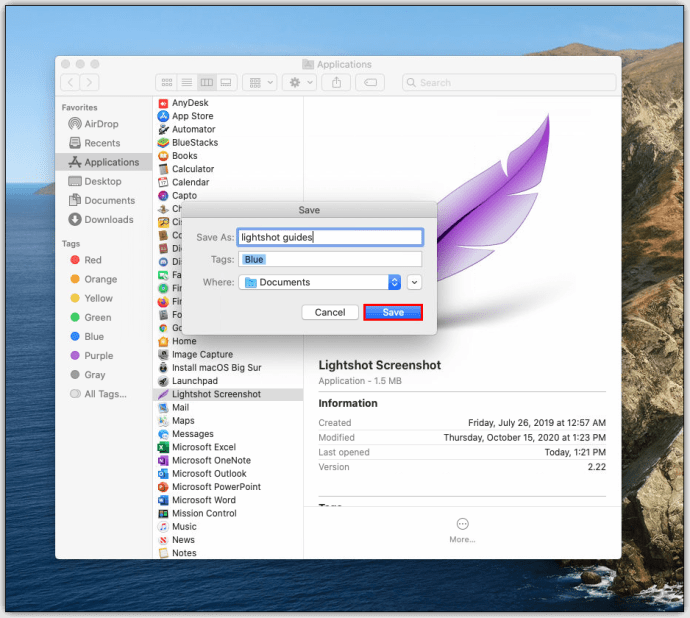This screenshot has height=618, width=690.
Task: Open the gear action menu
Action: [300, 82]
